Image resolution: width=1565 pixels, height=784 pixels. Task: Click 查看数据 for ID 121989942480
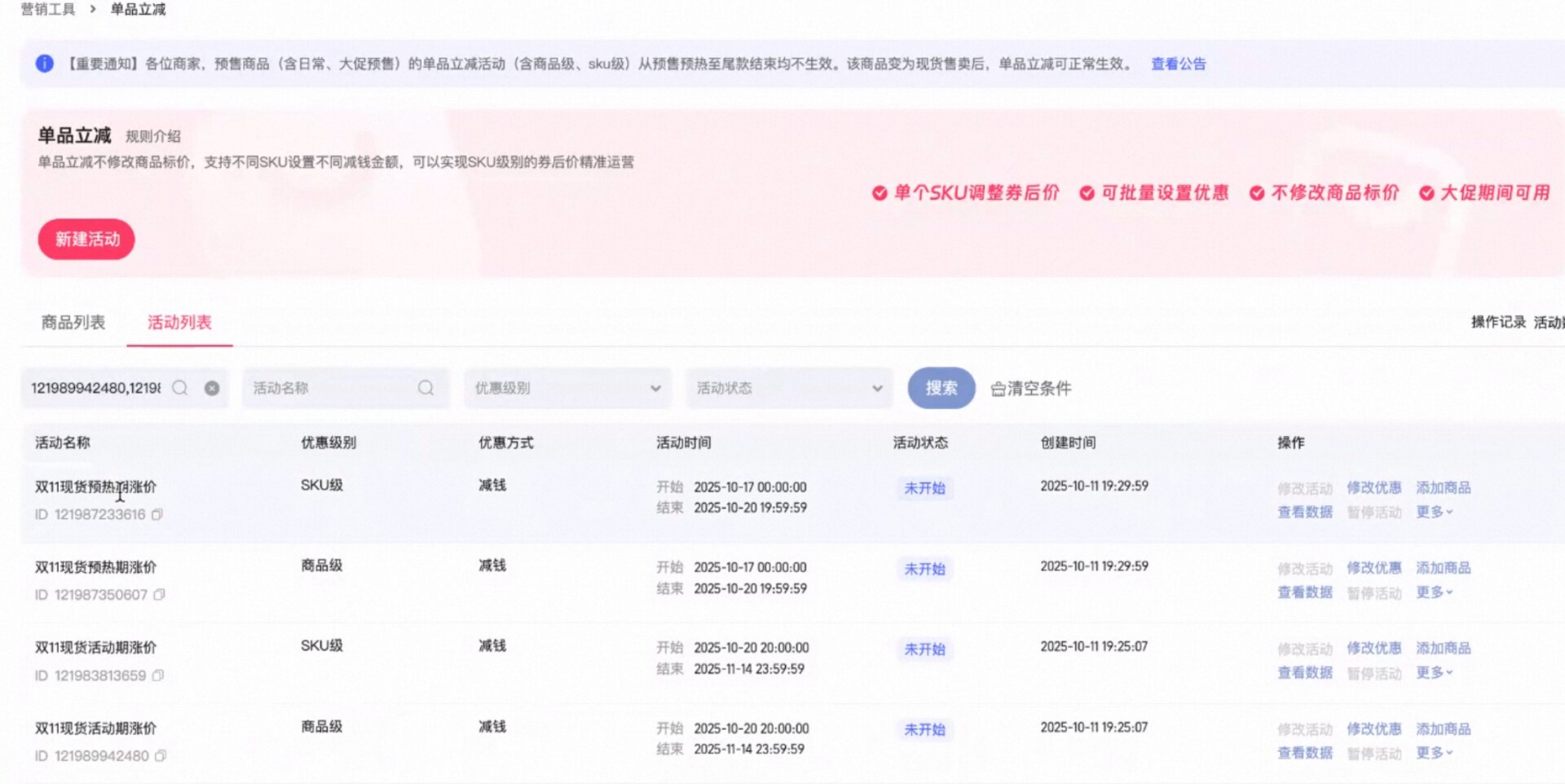[1305, 752]
